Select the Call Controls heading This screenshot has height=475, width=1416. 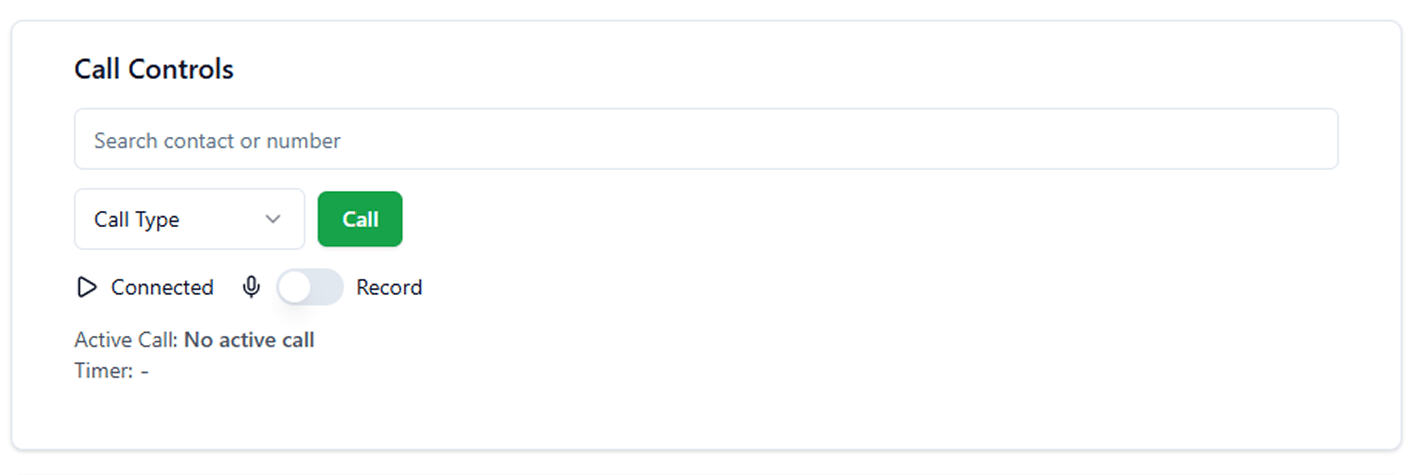click(154, 70)
